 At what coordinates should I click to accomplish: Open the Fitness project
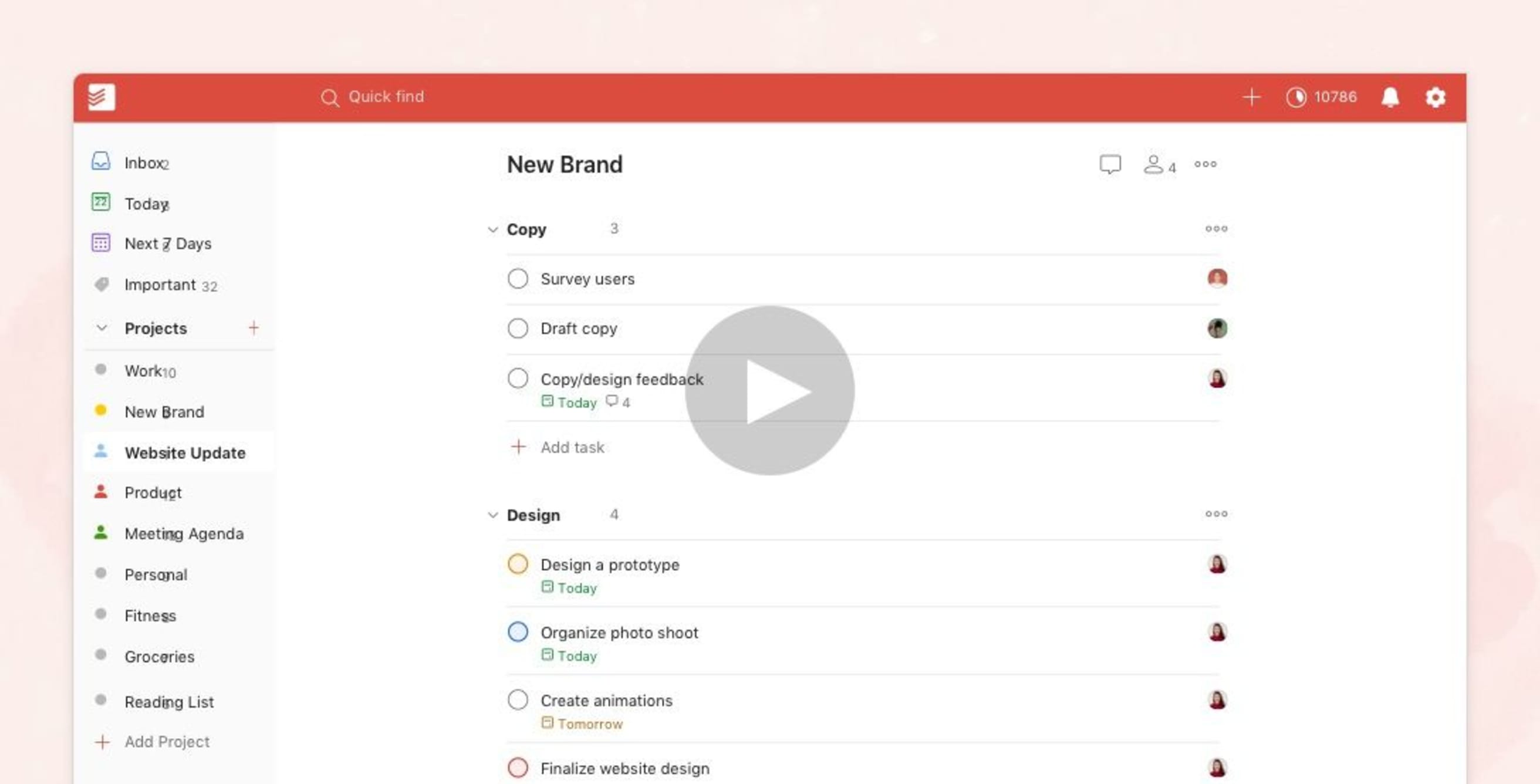(180, 615)
